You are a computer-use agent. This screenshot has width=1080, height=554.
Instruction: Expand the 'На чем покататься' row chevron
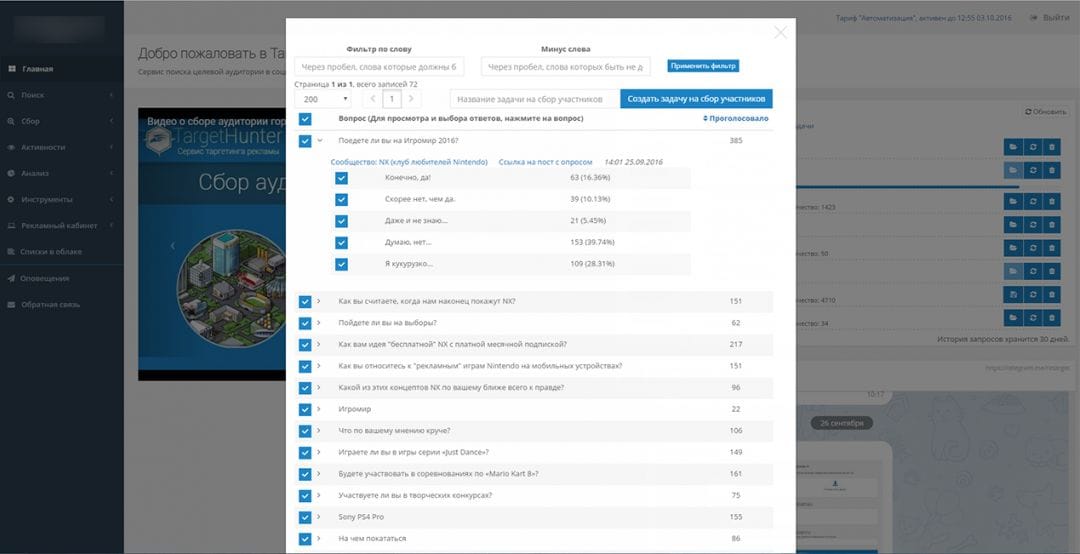319,538
